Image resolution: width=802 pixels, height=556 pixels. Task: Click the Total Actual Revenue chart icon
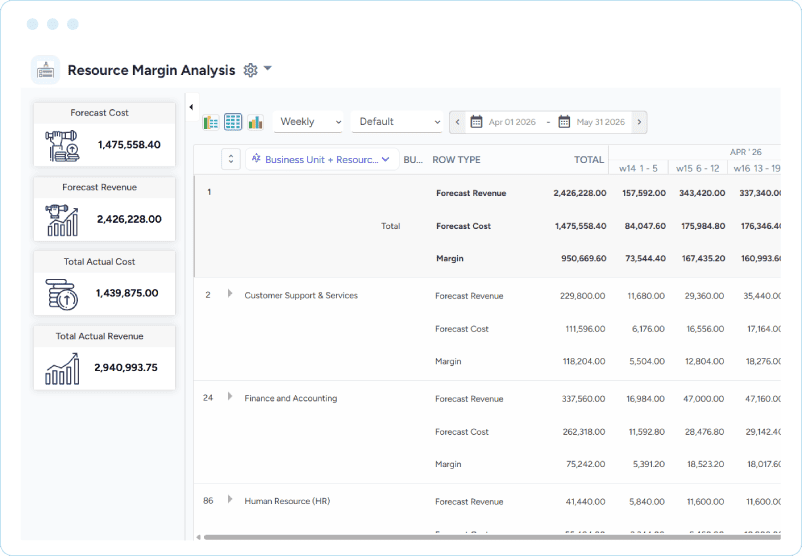(x=62, y=369)
